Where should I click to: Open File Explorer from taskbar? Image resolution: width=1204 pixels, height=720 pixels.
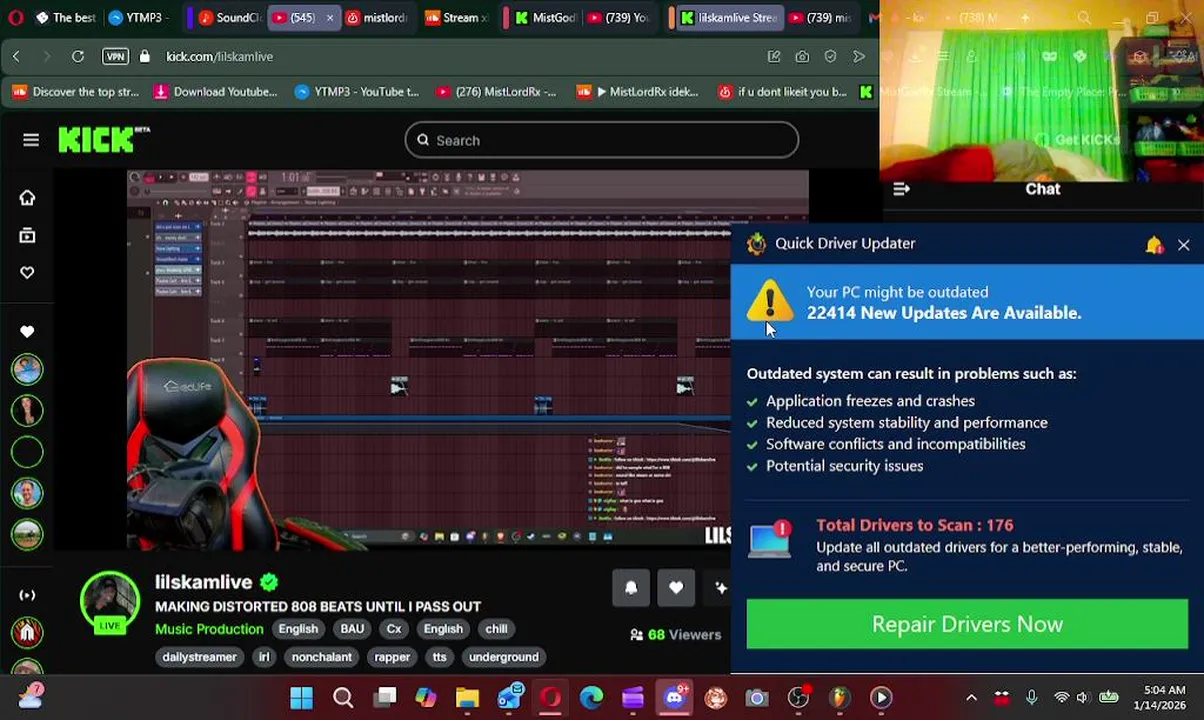[467, 697]
